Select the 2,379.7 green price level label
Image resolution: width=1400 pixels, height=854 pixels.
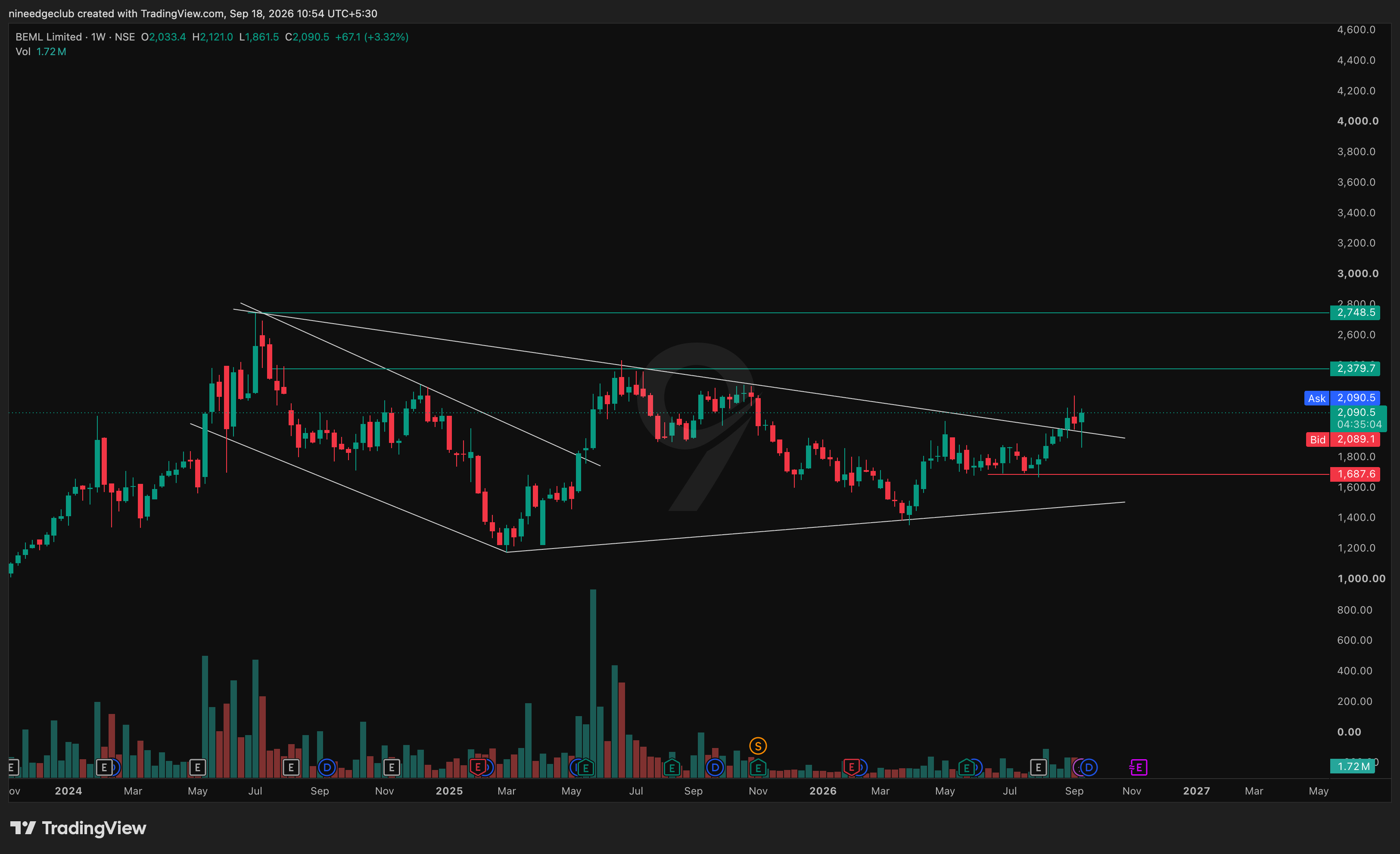coord(1355,369)
